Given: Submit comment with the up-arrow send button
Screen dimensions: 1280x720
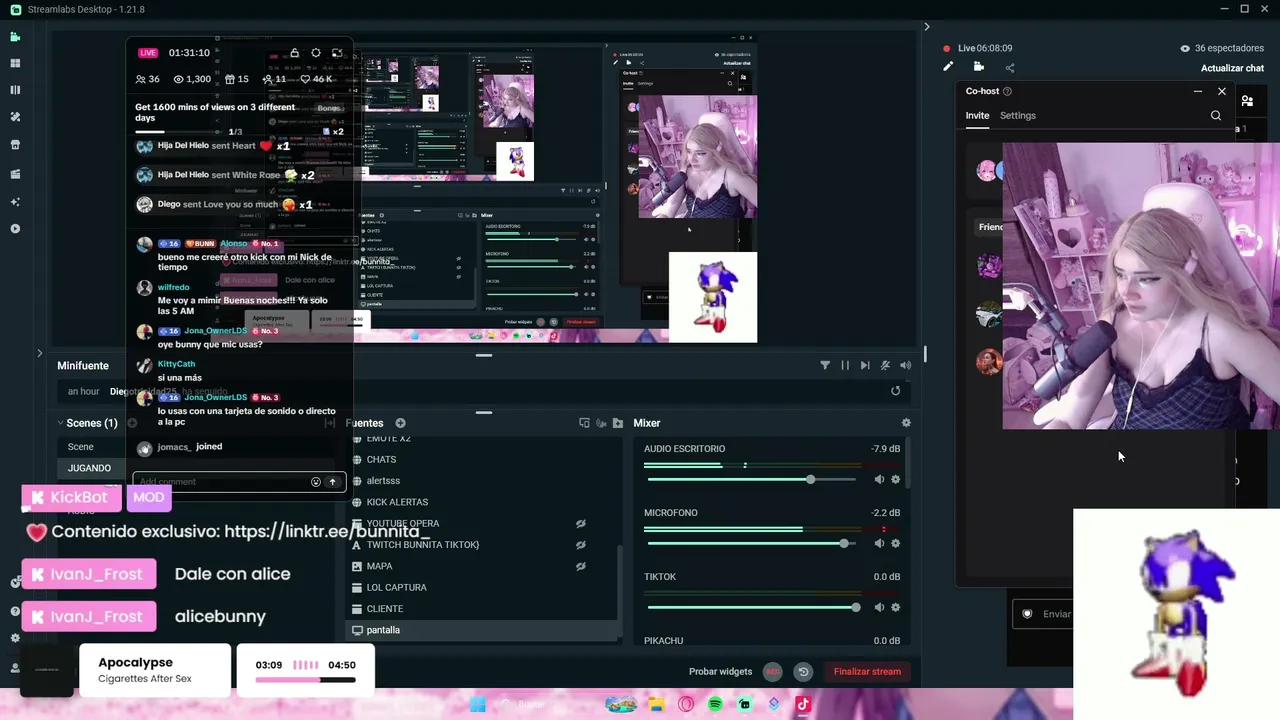Looking at the screenshot, I should (333, 482).
